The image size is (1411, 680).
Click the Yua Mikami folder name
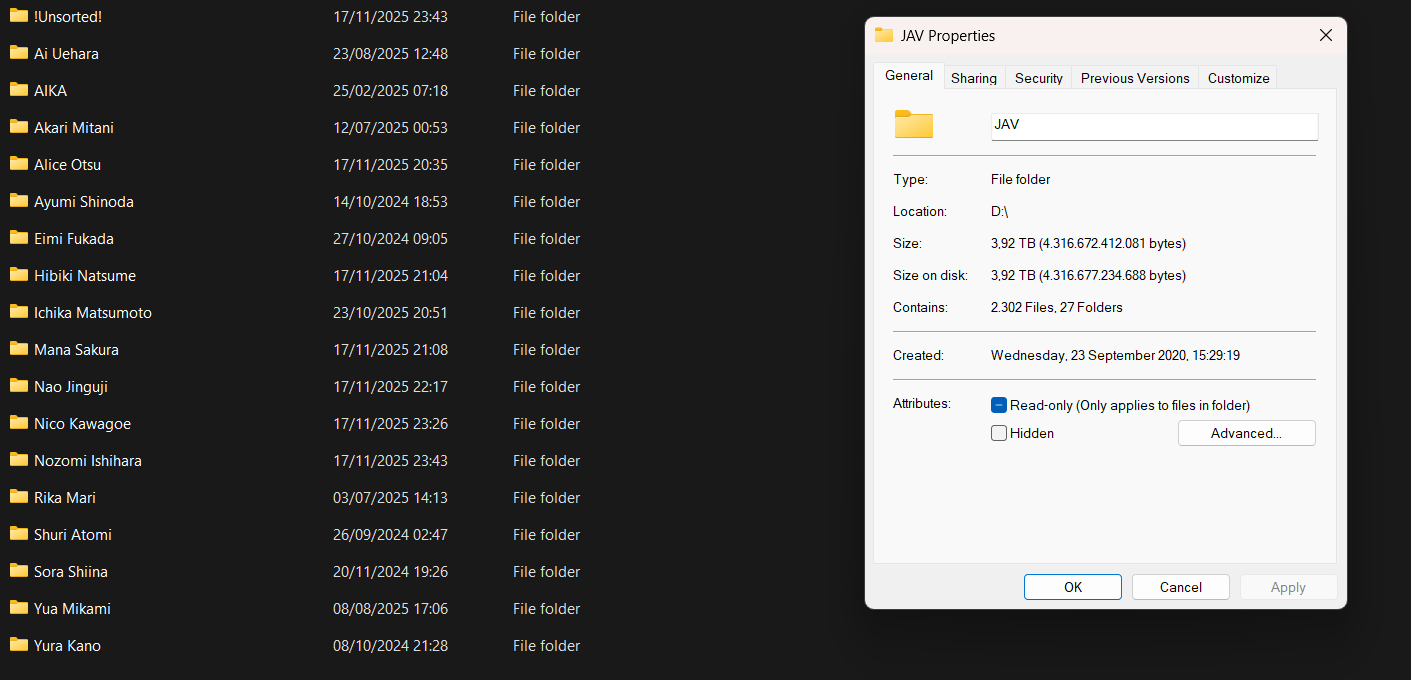tap(72, 609)
